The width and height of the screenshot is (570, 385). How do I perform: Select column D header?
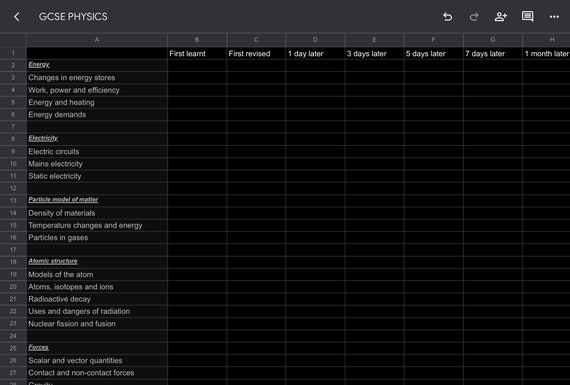(315, 40)
